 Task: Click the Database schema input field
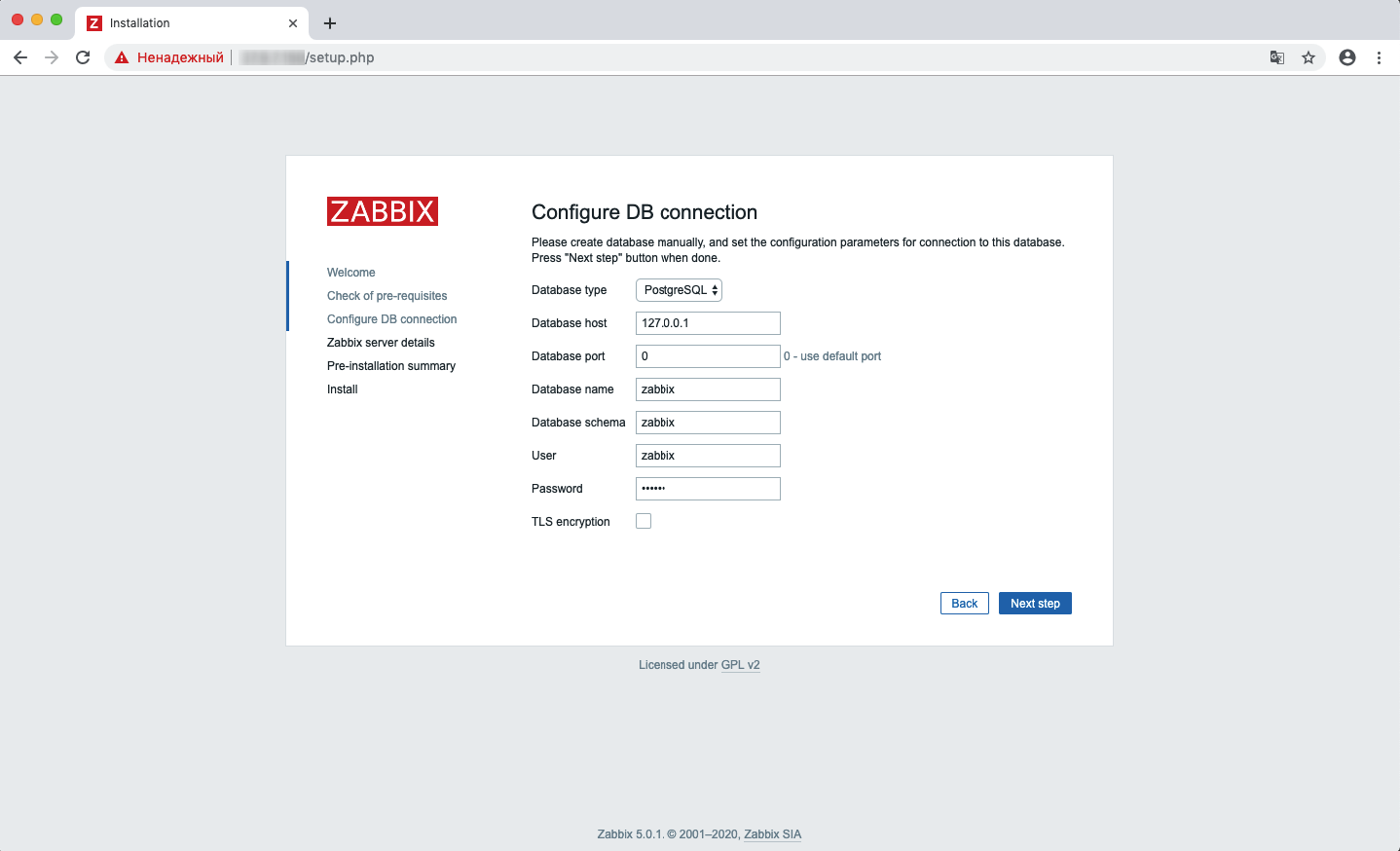tap(708, 423)
